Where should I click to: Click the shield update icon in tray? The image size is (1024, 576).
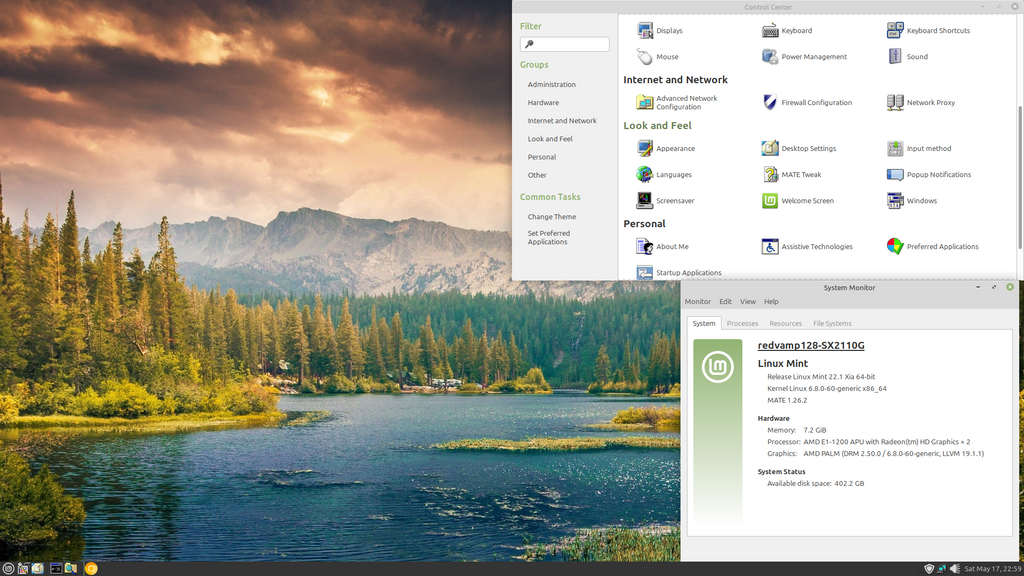(929, 569)
